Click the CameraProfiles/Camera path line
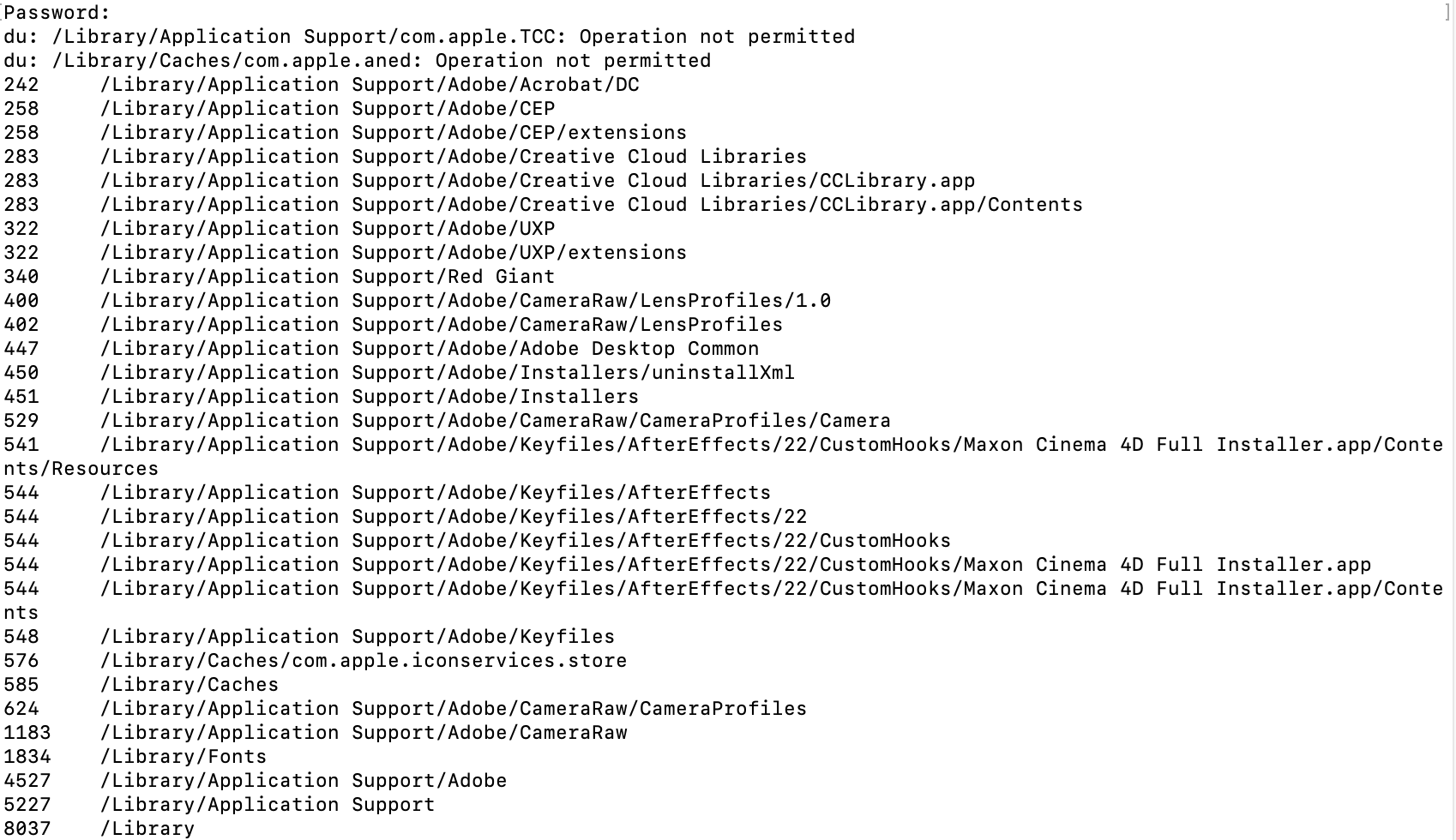The width and height of the screenshot is (1456, 840). (x=495, y=421)
